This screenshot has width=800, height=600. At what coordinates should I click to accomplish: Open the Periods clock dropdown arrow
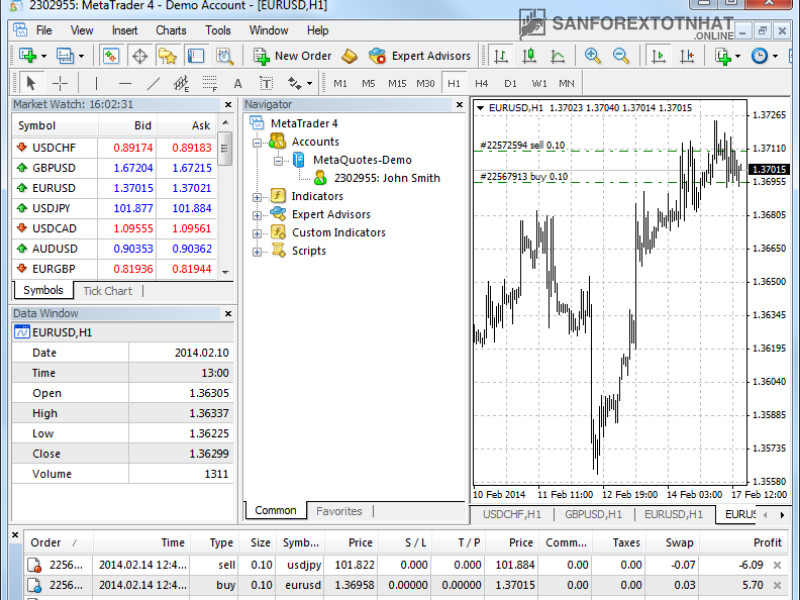[x=776, y=56]
